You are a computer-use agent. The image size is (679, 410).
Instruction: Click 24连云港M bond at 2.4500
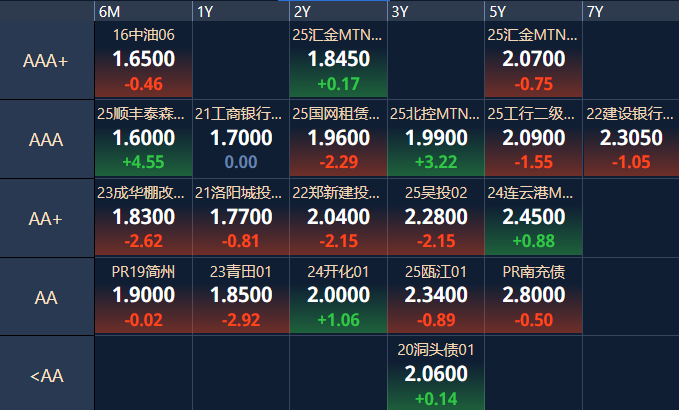(x=534, y=217)
